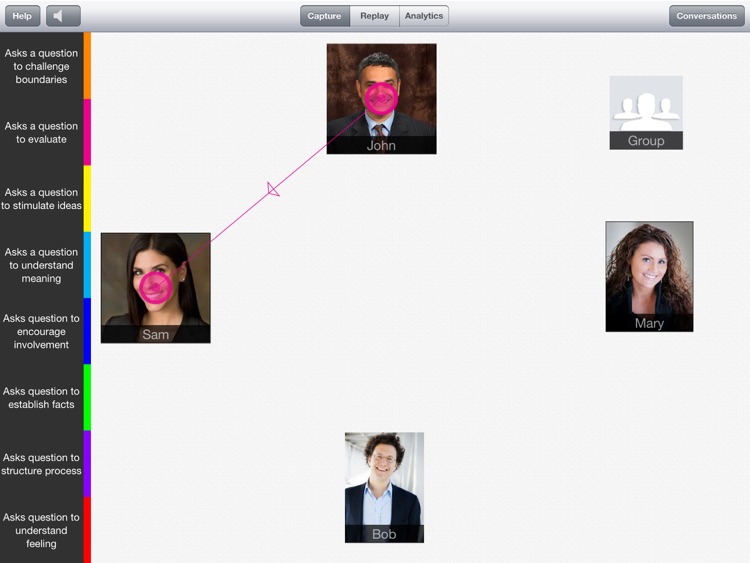Click the green 'establish facts' color bar
Screen dimensions: 750x563
tap(87, 397)
